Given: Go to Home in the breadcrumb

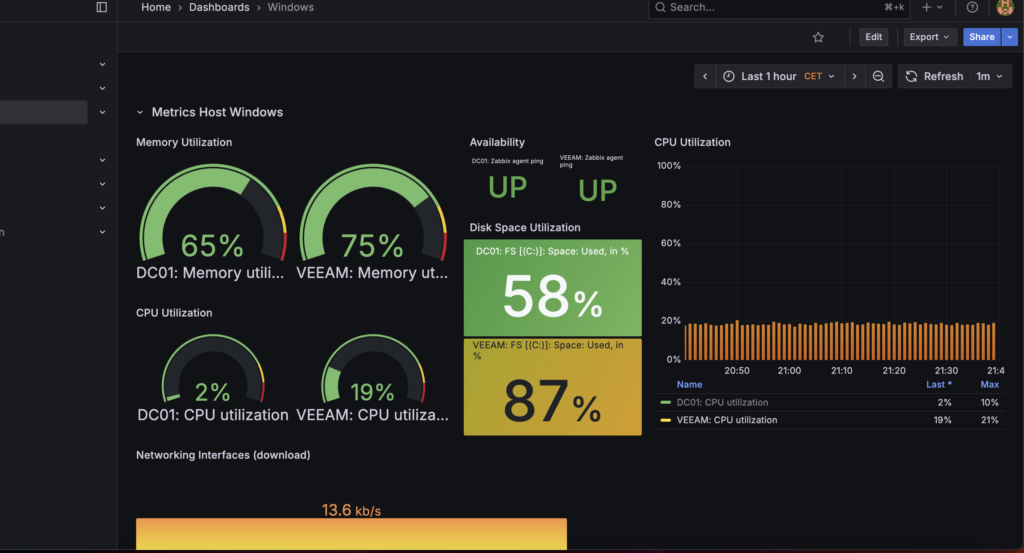Looking at the screenshot, I should pyautogui.click(x=156, y=7).
